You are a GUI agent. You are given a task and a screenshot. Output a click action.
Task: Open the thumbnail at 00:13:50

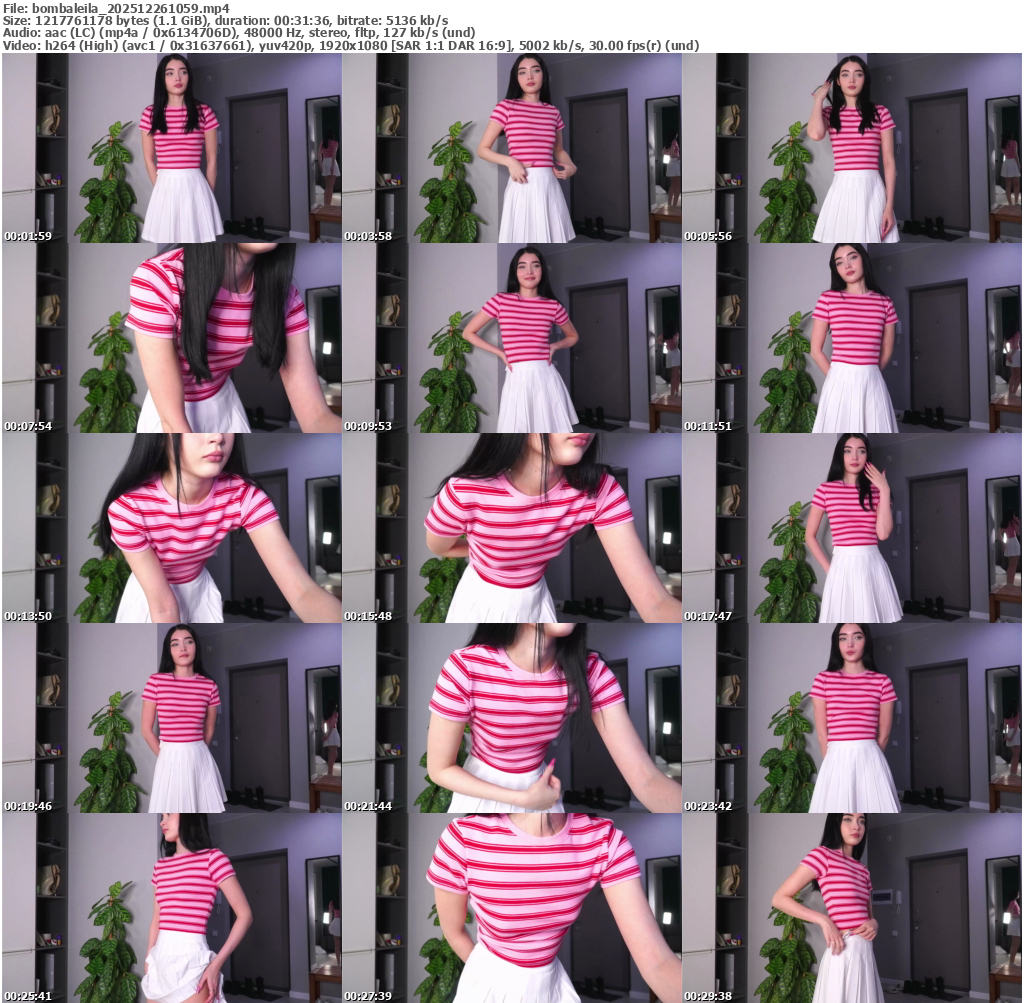[171, 528]
